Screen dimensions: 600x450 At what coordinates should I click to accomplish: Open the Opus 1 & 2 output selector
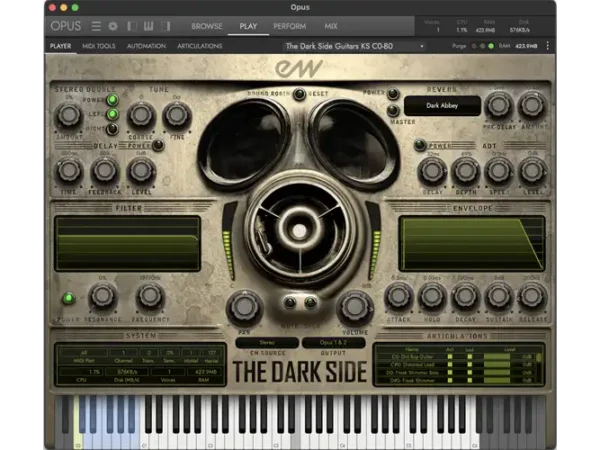point(333,342)
